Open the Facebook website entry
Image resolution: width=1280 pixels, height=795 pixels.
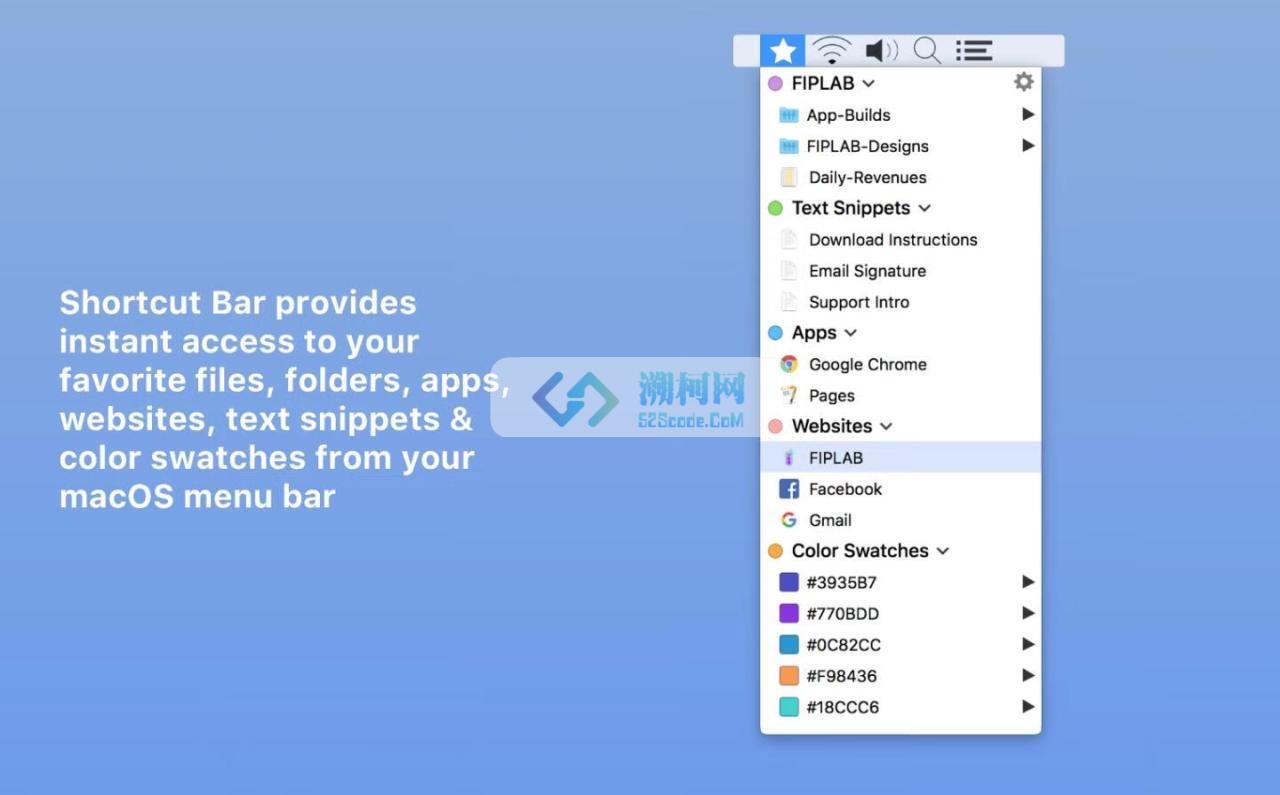click(901, 489)
